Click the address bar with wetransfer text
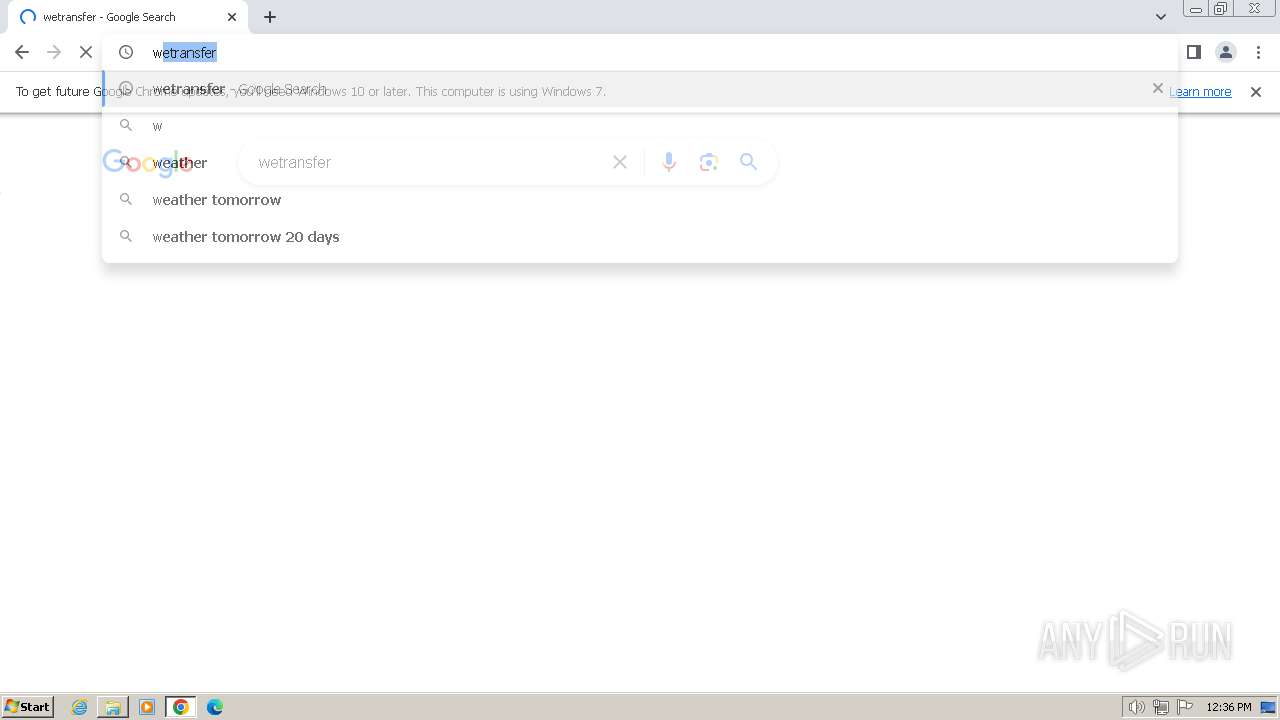The image size is (1280, 720). [x=640, y=52]
